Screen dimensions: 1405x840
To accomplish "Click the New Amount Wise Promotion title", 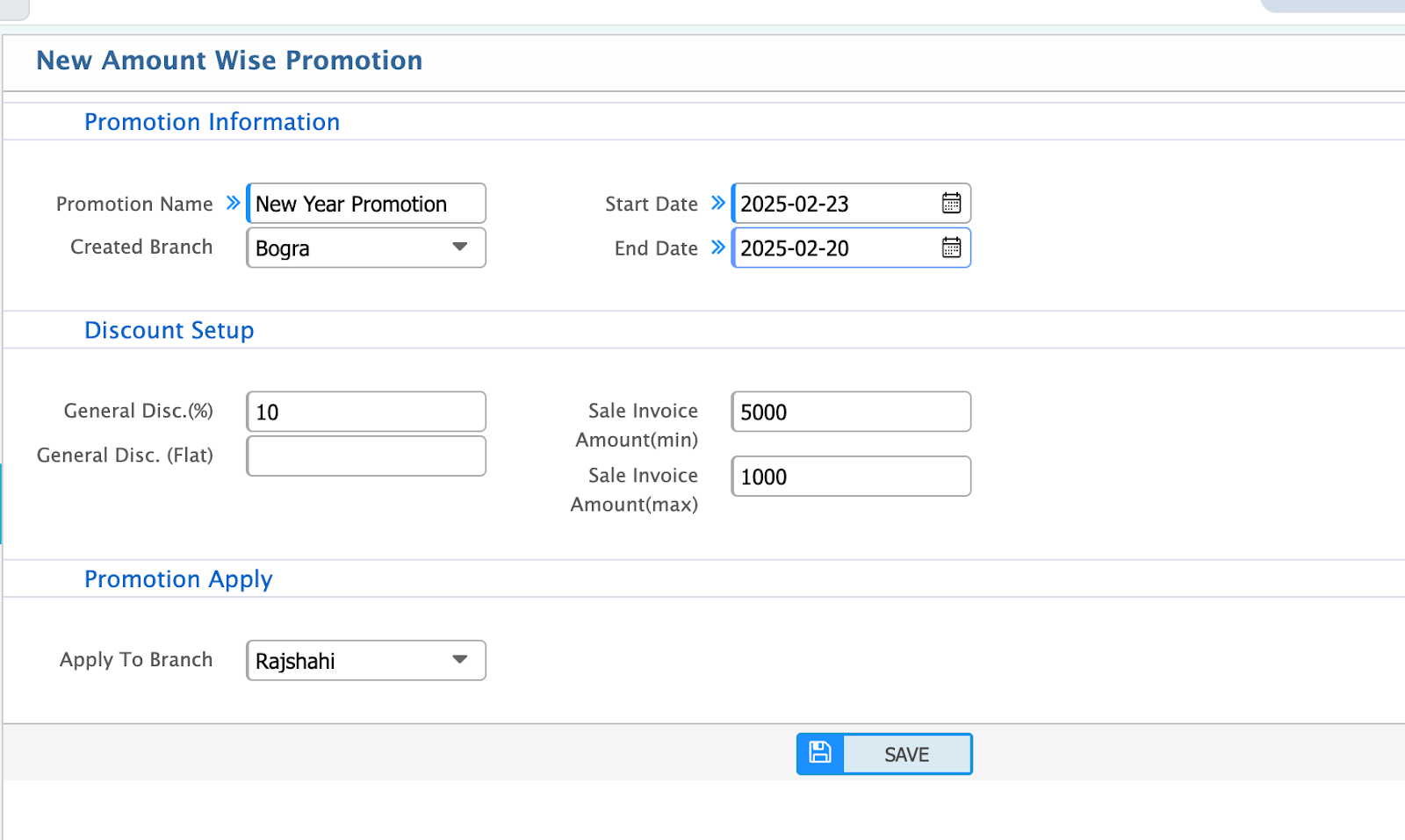I will click(x=228, y=60).
